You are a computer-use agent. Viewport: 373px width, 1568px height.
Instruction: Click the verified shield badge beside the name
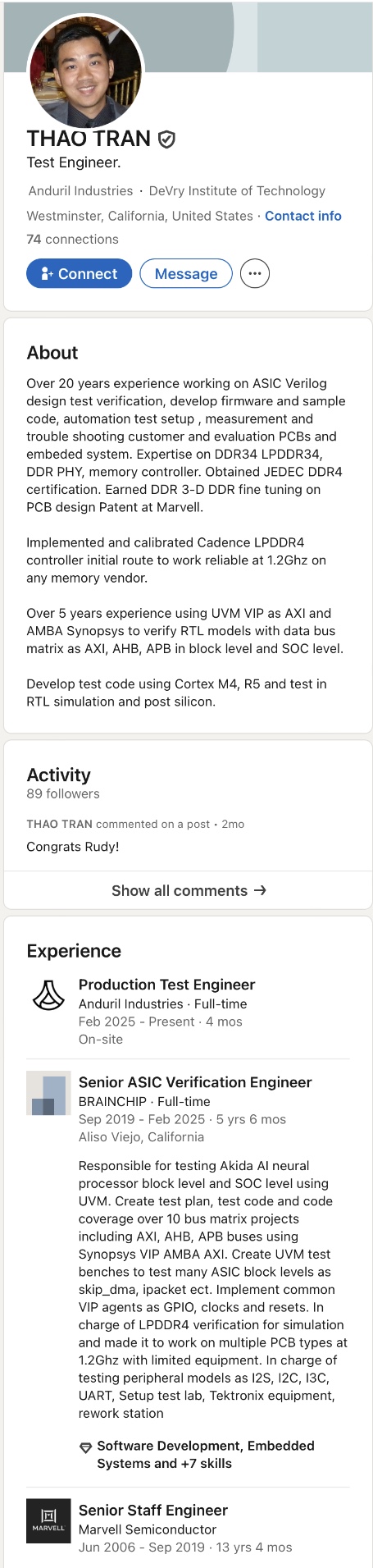point(166,139)
